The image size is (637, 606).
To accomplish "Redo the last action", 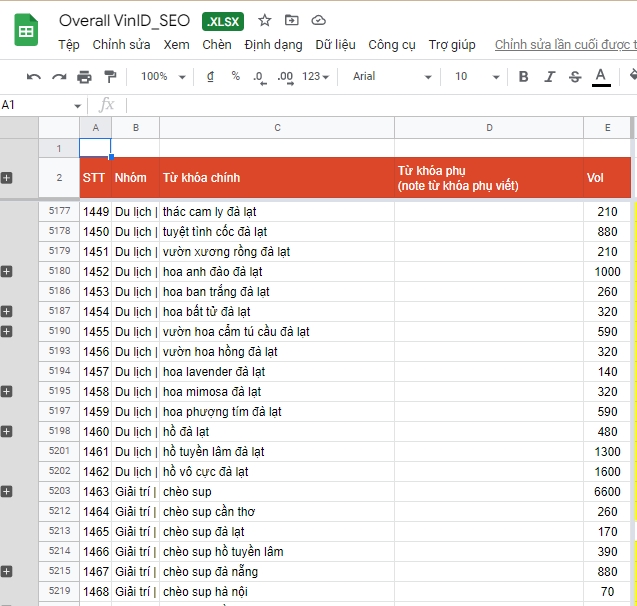I will coord(59,76).
